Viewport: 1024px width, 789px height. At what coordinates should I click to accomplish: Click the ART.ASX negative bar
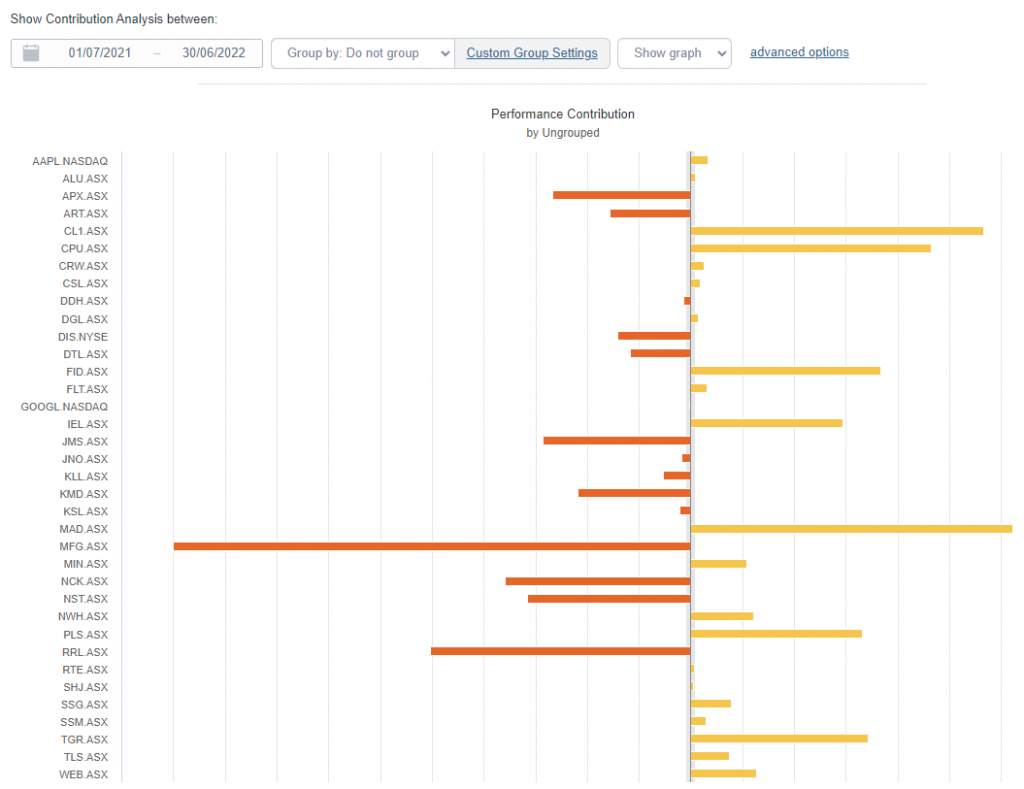tap(650, 214)
